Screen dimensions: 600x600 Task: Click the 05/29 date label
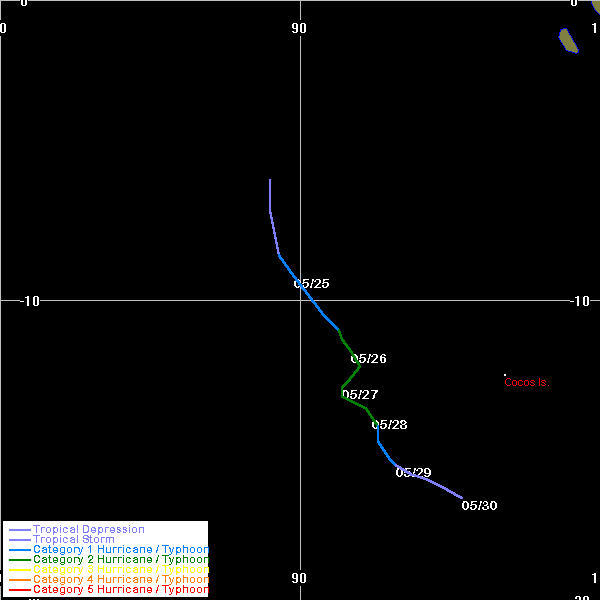point(413,473)
